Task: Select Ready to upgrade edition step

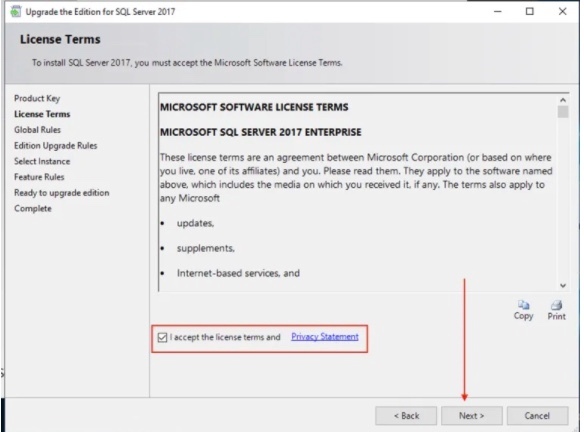Action: click(62, 193)
